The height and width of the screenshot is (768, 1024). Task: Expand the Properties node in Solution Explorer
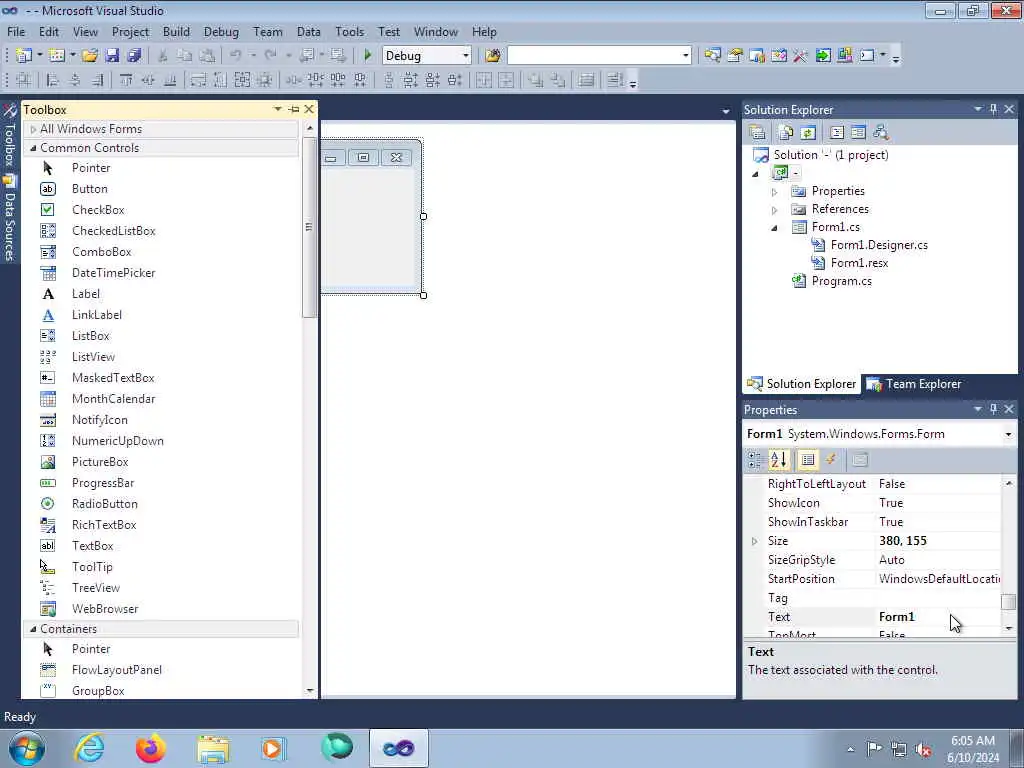pos(775,192)
